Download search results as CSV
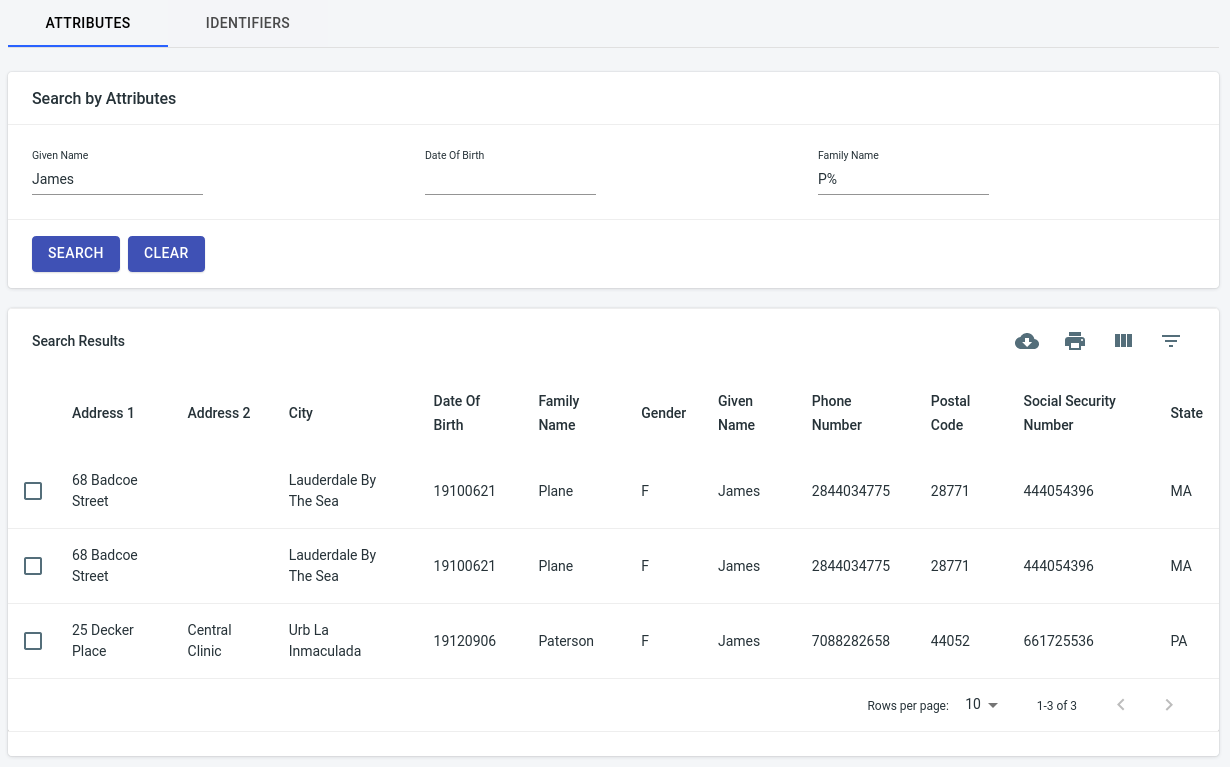Viewport: 1230px width, 767px height. [x=1027, y=341]
